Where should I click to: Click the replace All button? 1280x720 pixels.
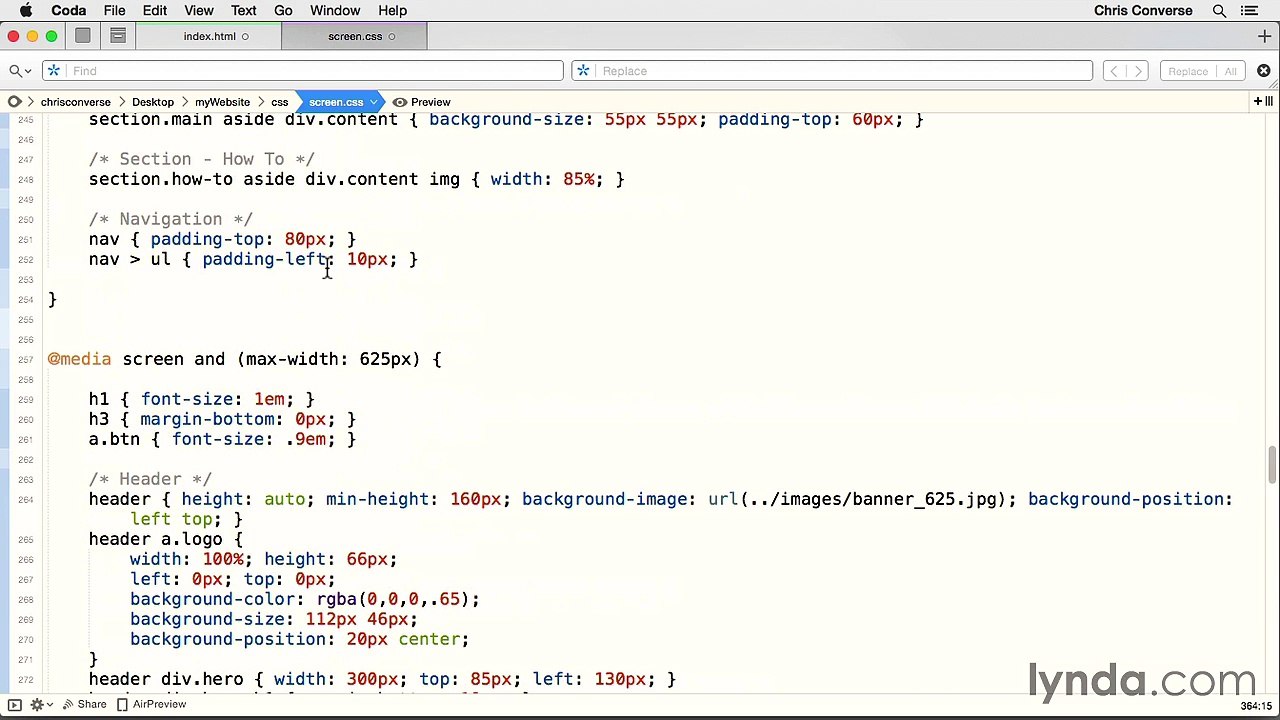pyautogui.click(x=1230, y=71)
